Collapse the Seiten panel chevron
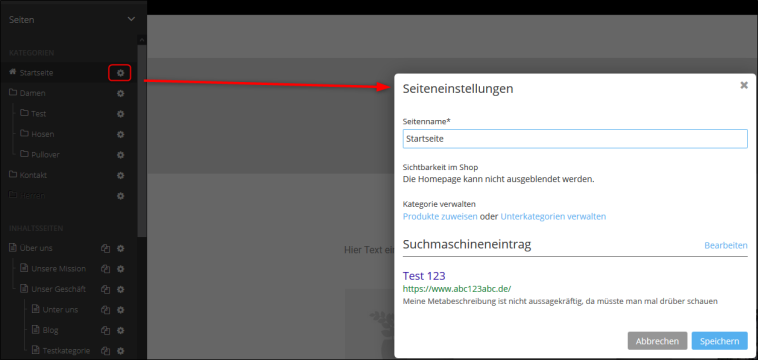The height and width of the screenshot is (360, 758). tap(131, 19)
